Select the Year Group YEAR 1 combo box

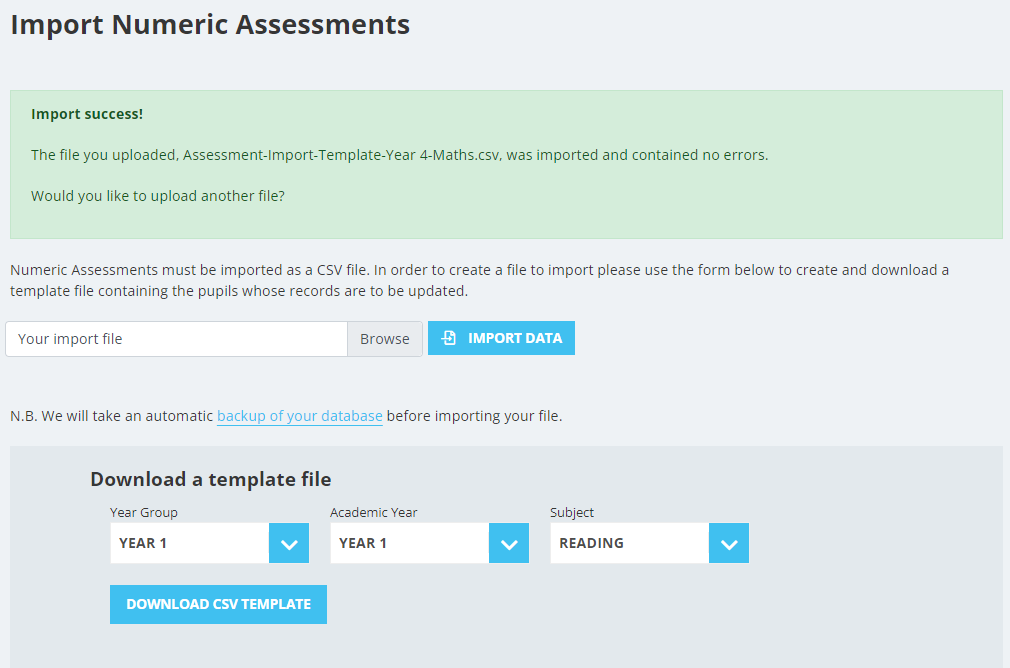tap(209, 543)
